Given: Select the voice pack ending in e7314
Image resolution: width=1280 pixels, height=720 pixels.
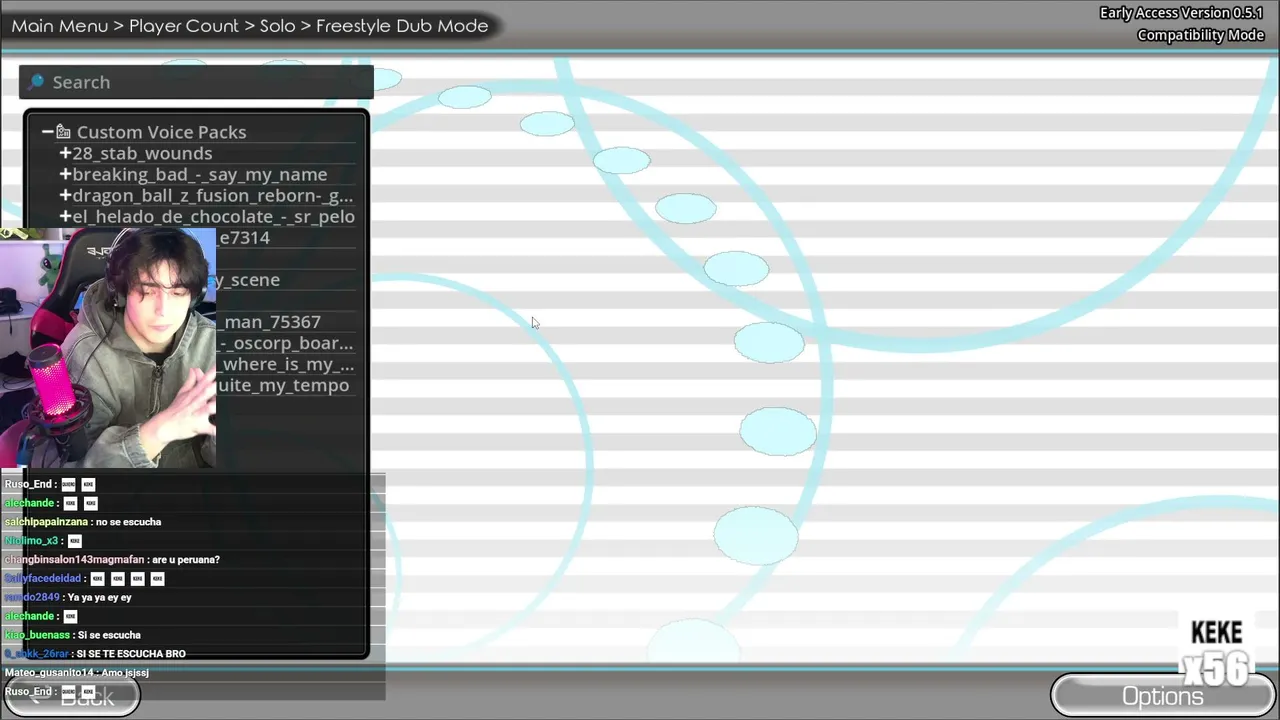Looking at the screenshot, I should click(x=244, y=237).
